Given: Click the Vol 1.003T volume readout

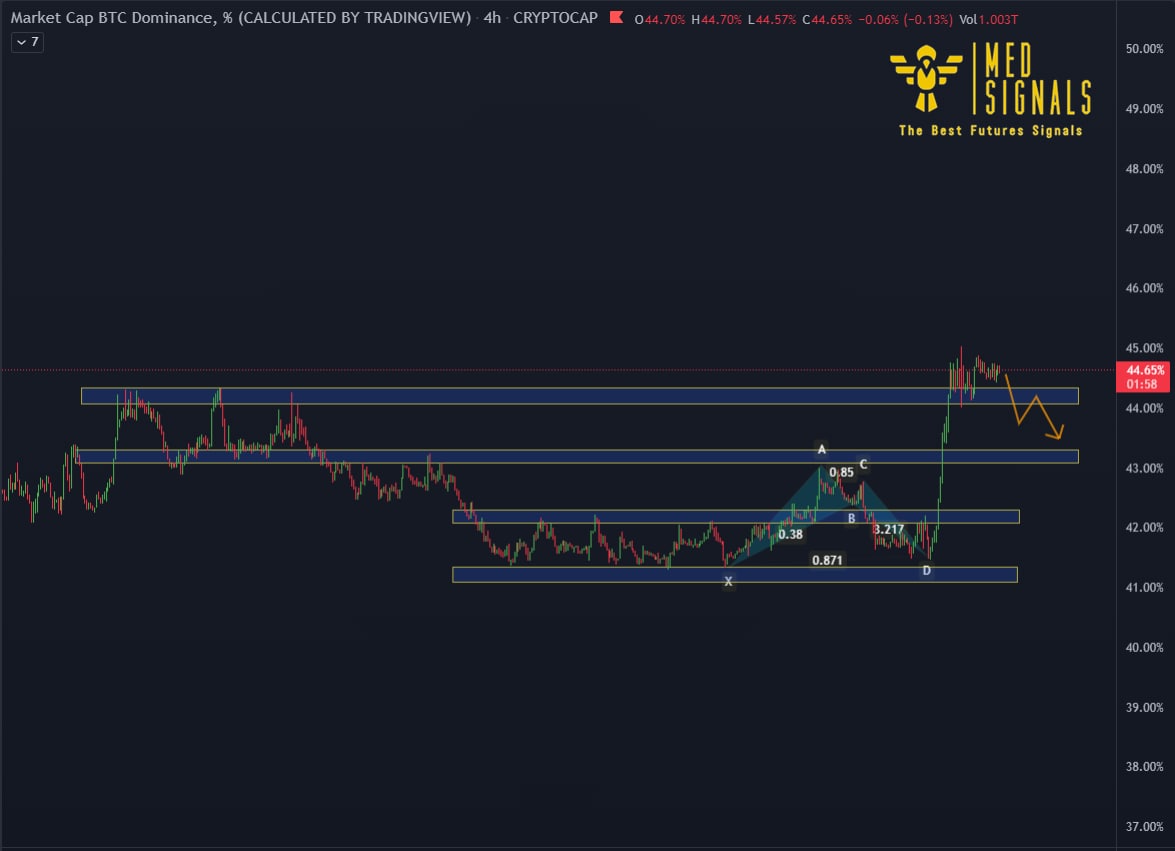Looking at the screenshot, I should [988, 19].
